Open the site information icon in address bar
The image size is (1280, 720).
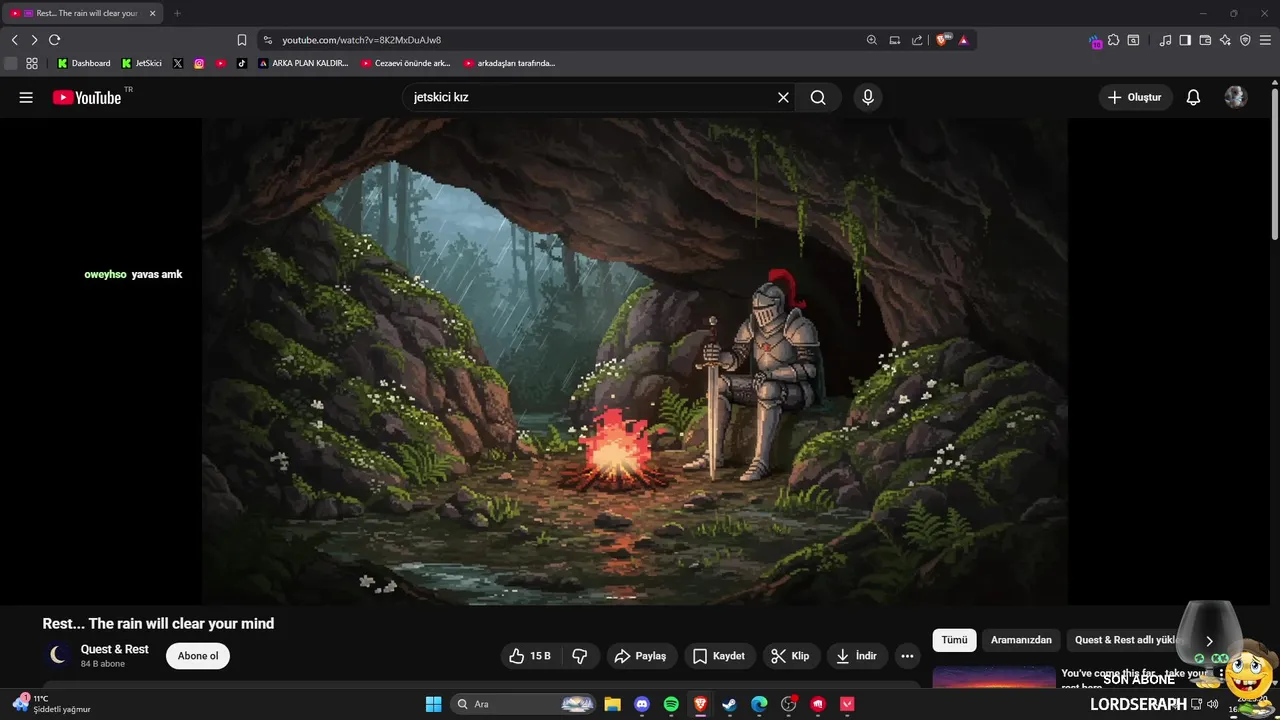pyautogui.click(x=267, y=40)
